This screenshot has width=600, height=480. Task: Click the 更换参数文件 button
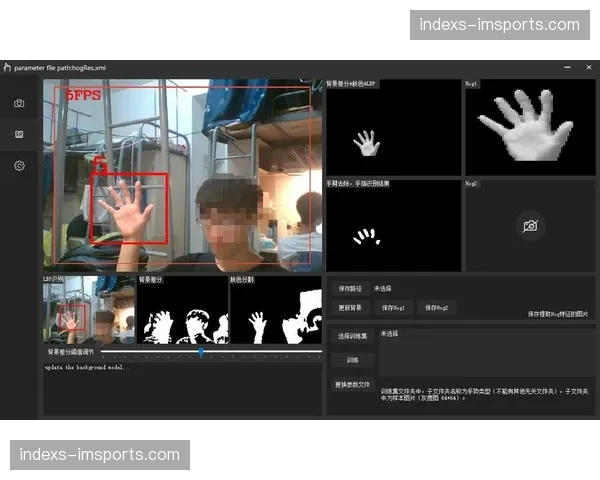[x=353, y=384]
